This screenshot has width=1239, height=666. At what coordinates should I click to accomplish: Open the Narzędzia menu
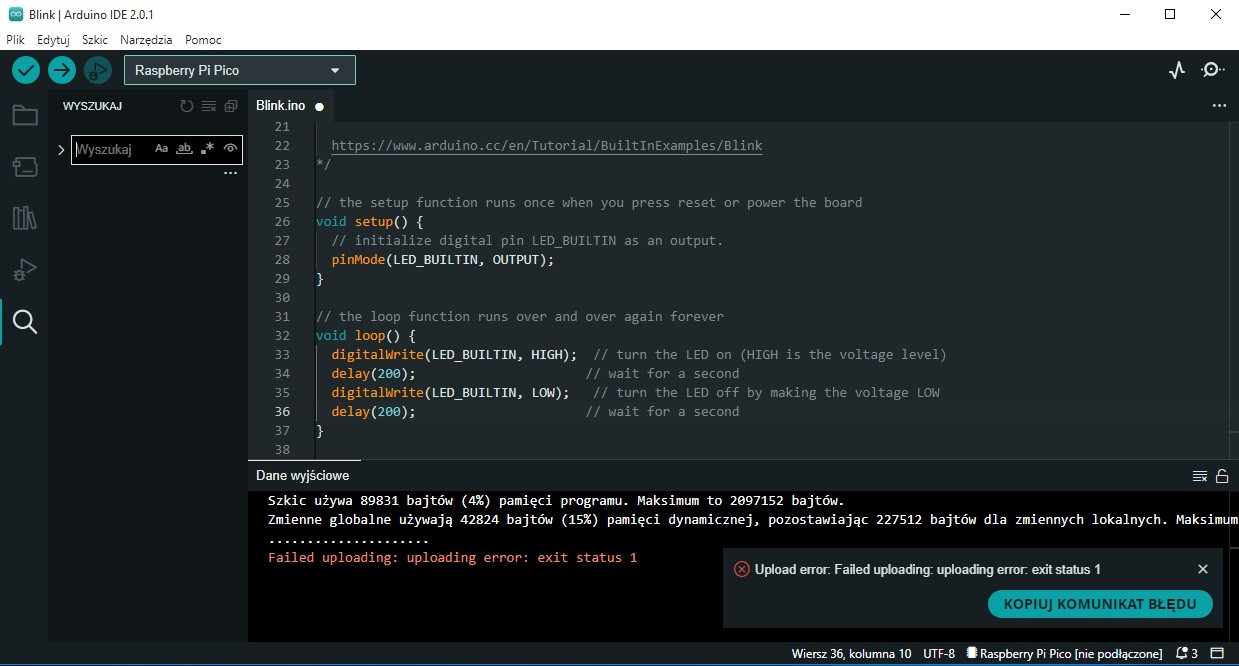point(146,40)
